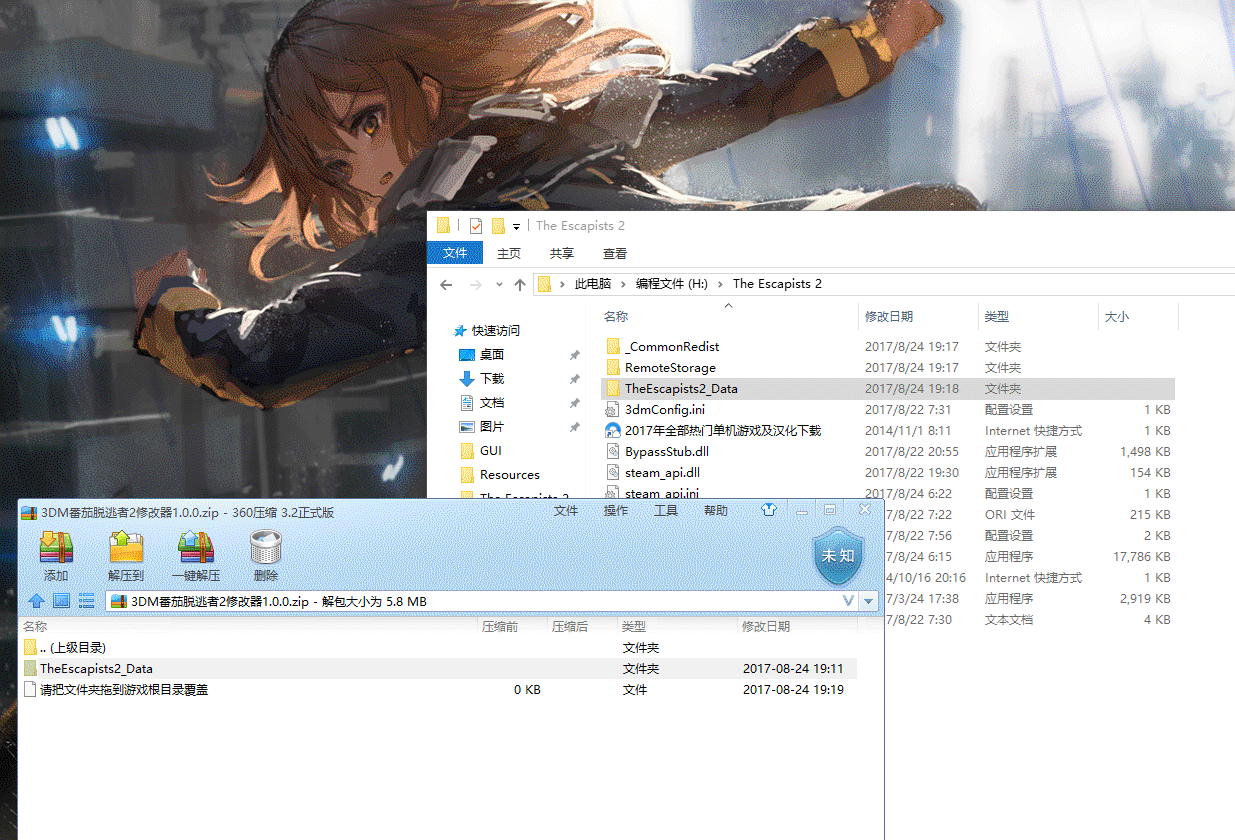Select TheEscapists2_Data folder inside the zip archive
The width and height of the screenshot is (1235, 840).
(x=438, y=668)
